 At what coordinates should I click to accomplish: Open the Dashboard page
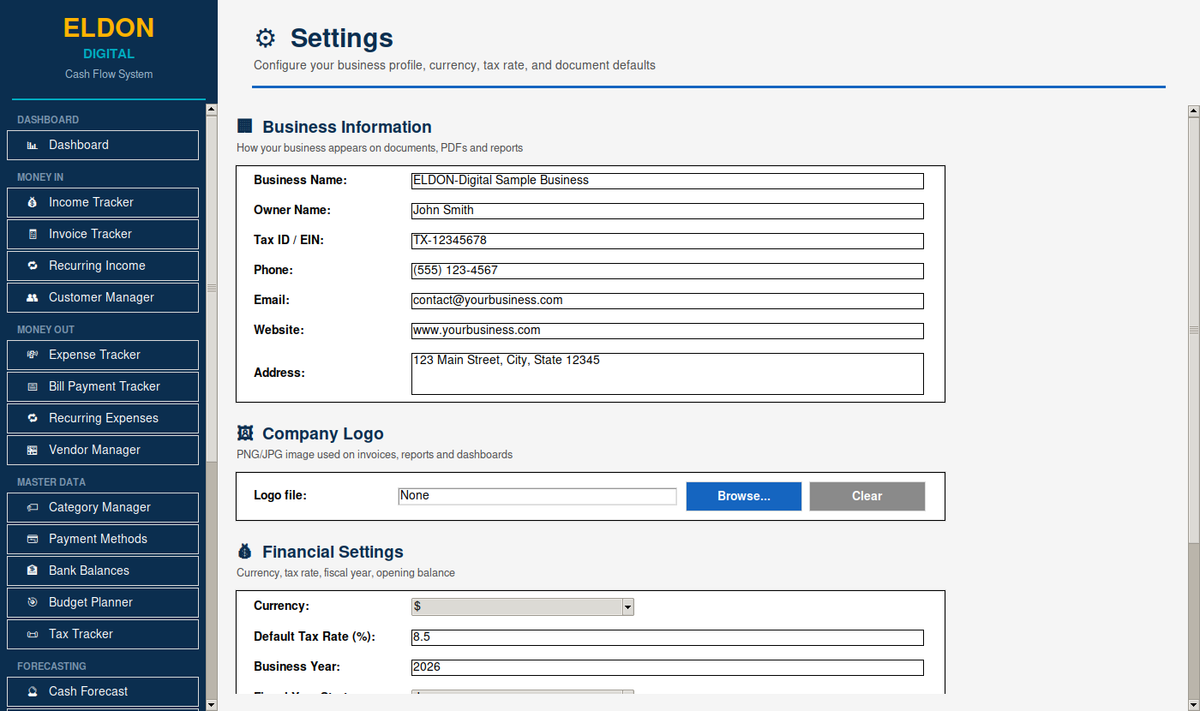click(x=103, y=145)
